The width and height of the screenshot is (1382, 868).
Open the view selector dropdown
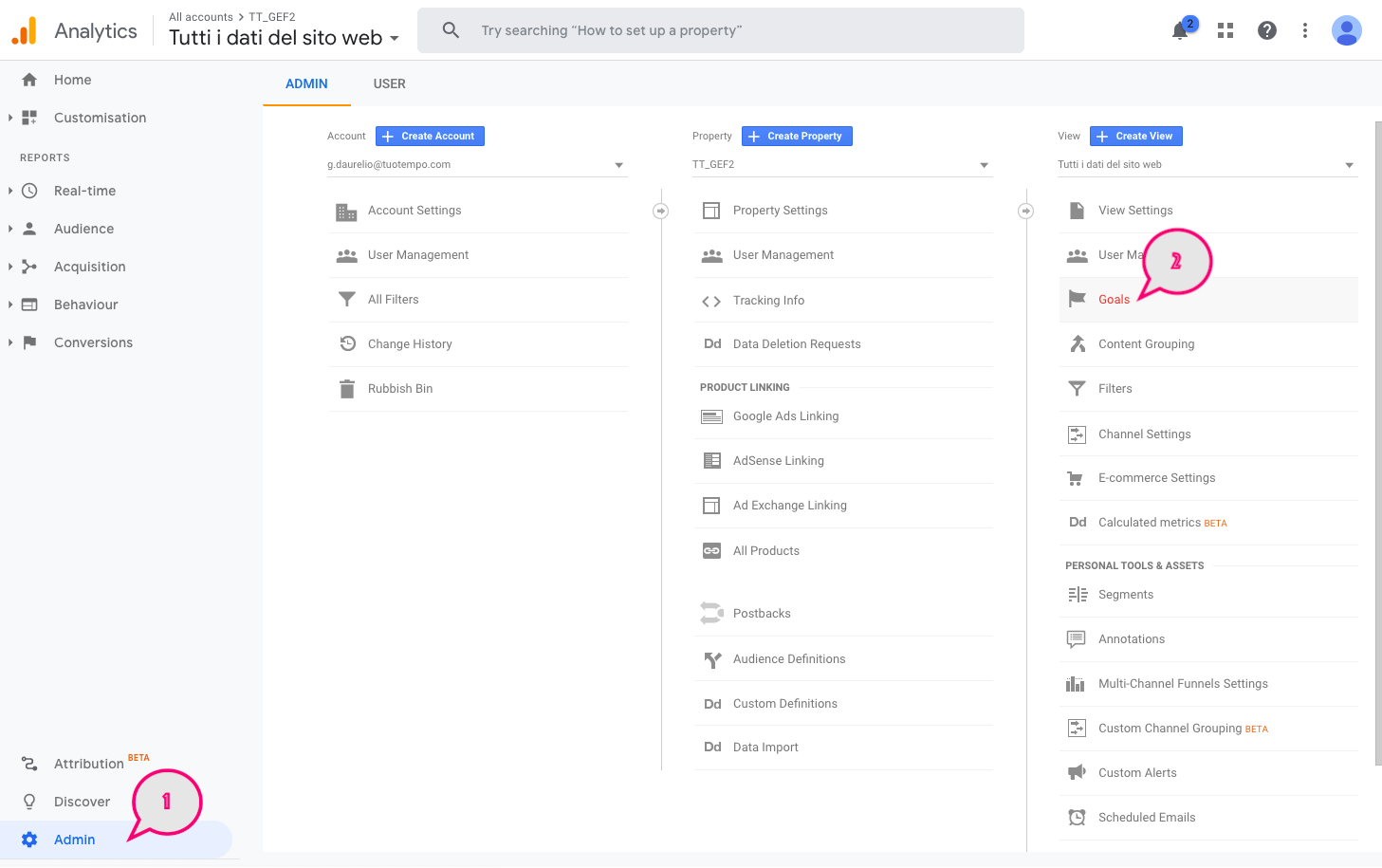[x=1207, y=165]
